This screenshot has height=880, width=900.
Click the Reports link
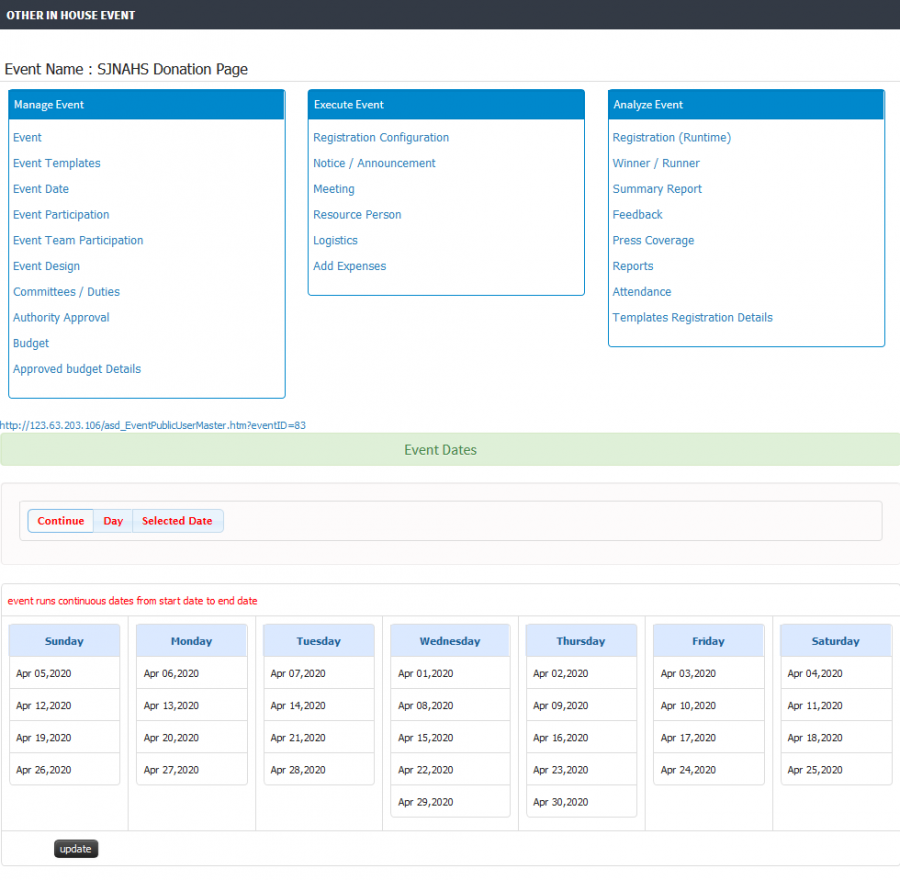pos(633,266)
